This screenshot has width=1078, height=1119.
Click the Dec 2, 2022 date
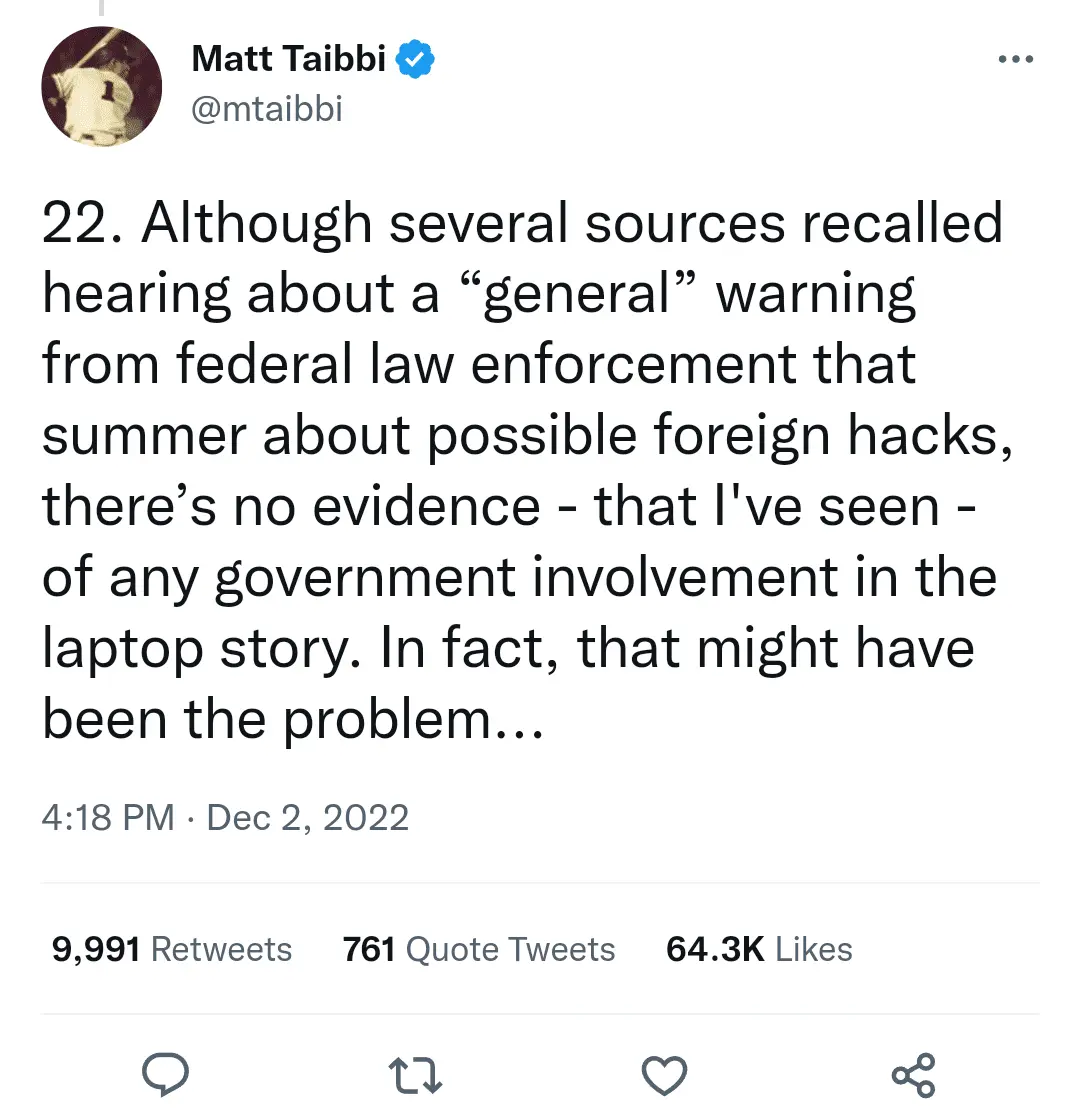(x=308, y=817)
